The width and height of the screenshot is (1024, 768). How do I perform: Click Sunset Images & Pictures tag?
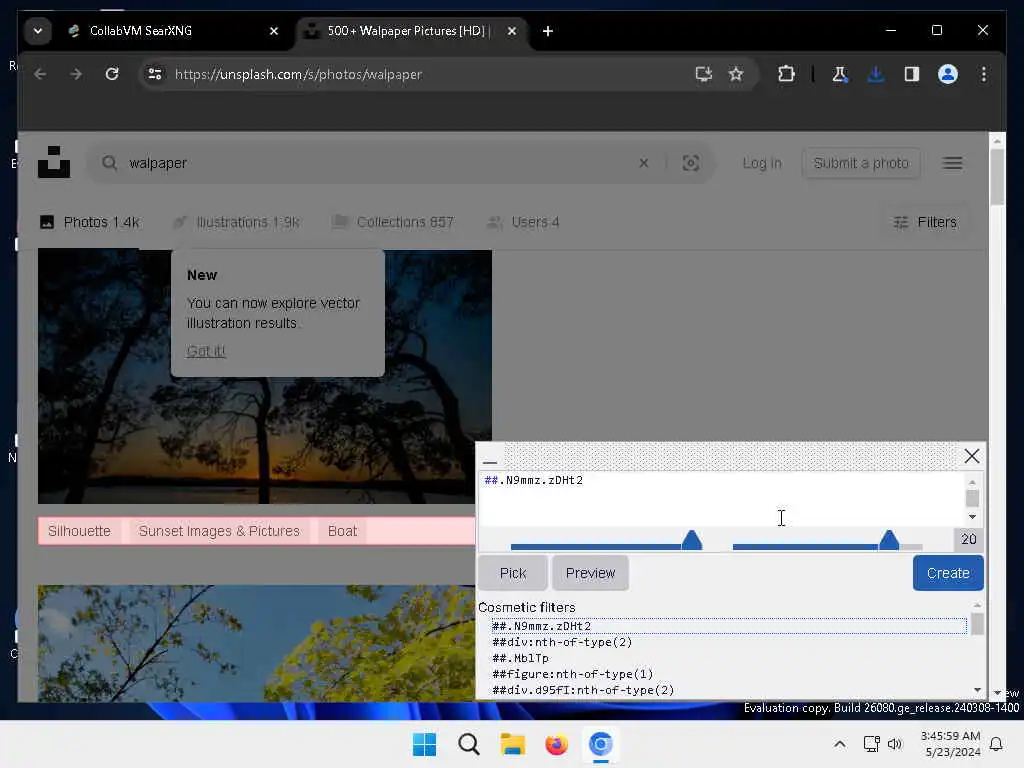pos(219,531)
